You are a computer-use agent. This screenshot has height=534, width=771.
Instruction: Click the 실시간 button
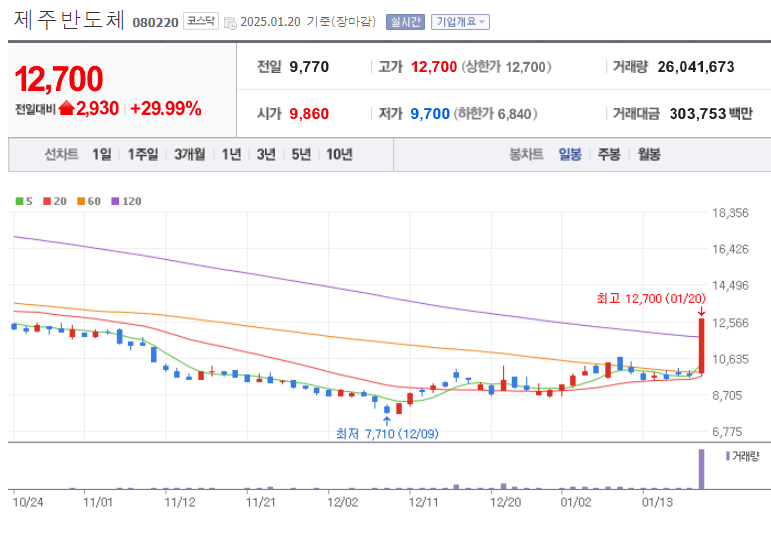click(x=405, y=22)
